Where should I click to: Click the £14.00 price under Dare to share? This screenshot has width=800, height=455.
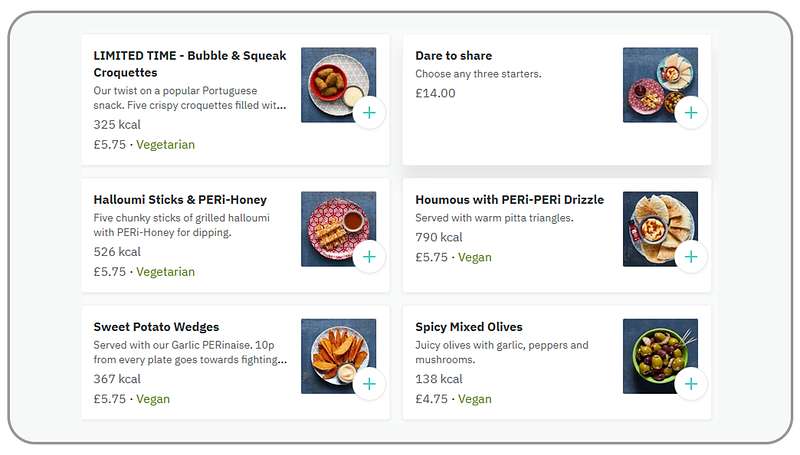click(435, 93)
